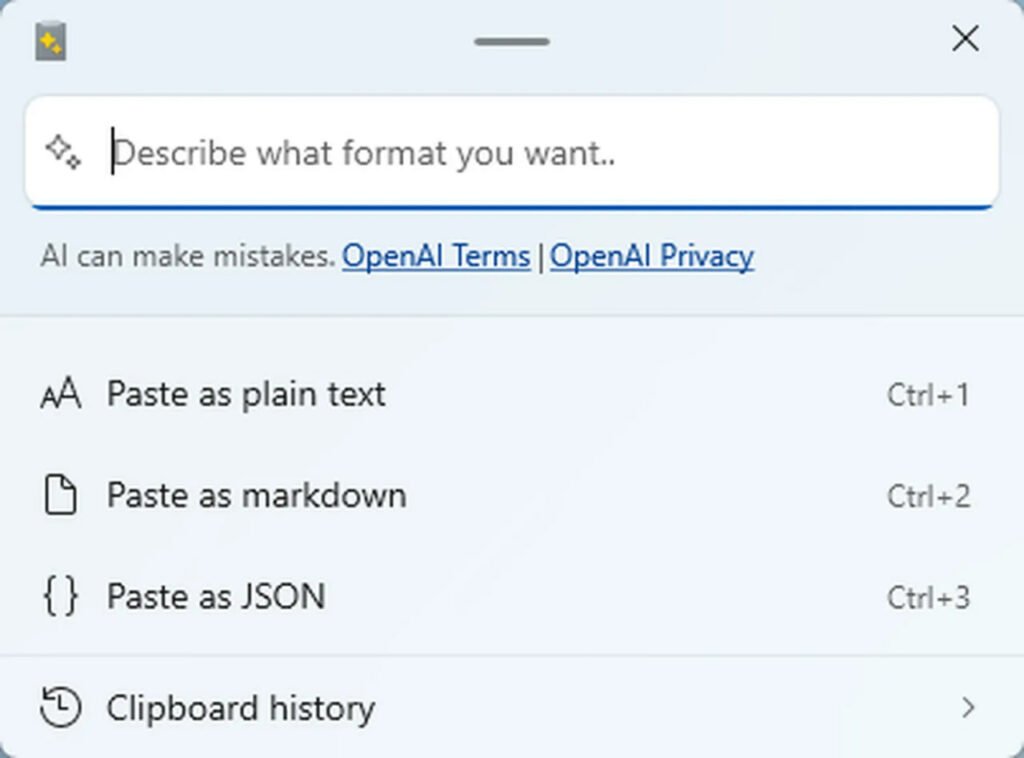Open the OpenAI Privacy link
Image resolution: width=1024 pixels, height=758 pixels.
click(x=652, y=257)
